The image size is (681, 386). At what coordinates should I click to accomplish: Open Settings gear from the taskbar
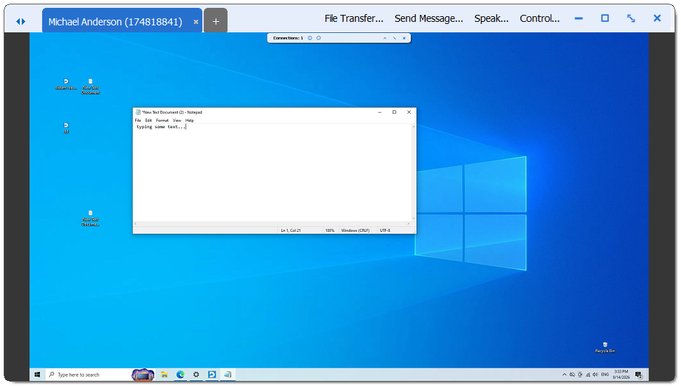click(196, 374)
